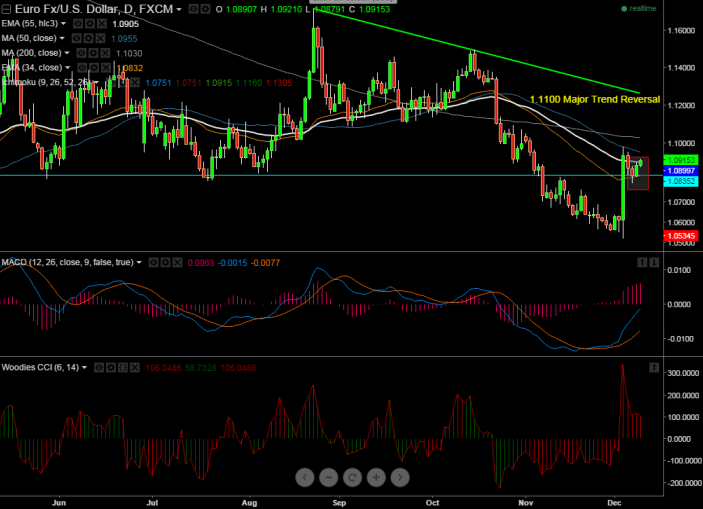Hide the main Euro Fx/U.S. Dollar series
The height and width of the screenshot is (509, 703).
tap(193, 8)
